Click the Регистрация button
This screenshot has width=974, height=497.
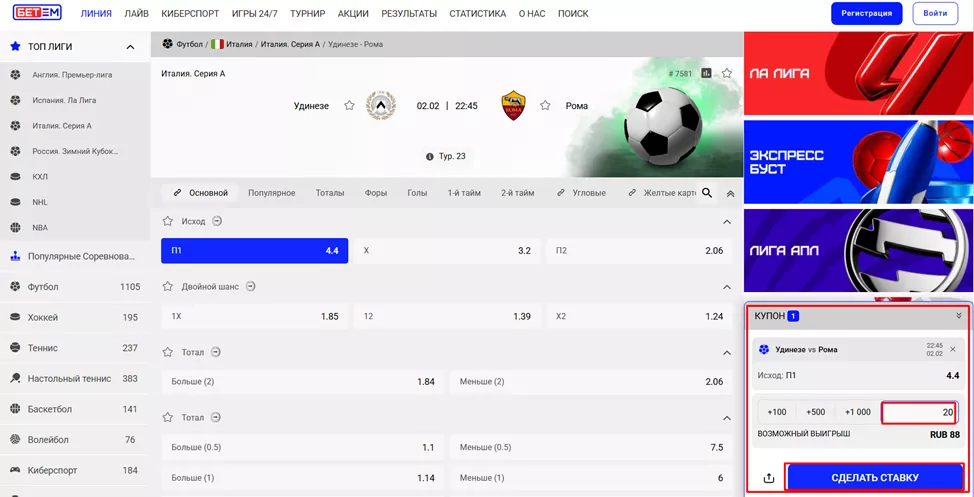pos(866,14)
